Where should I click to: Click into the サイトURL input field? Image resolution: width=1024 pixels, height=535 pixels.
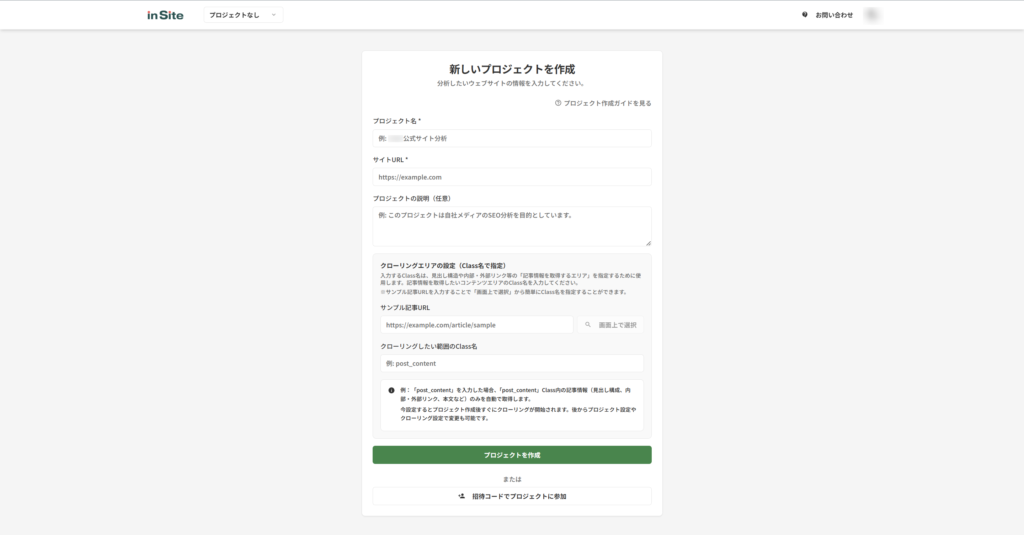pyautogui.click(x=512, y=177)
